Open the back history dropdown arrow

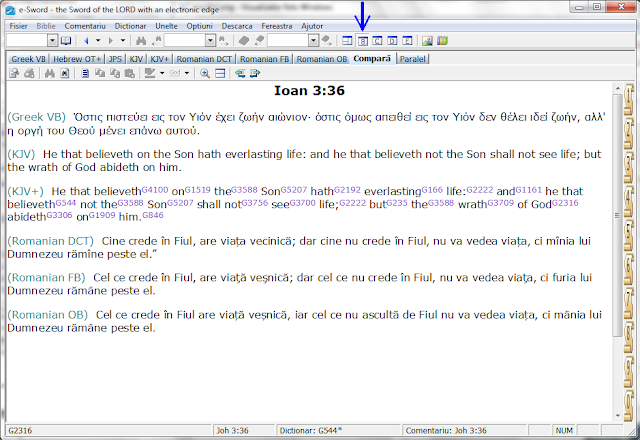tap(98, 40)
